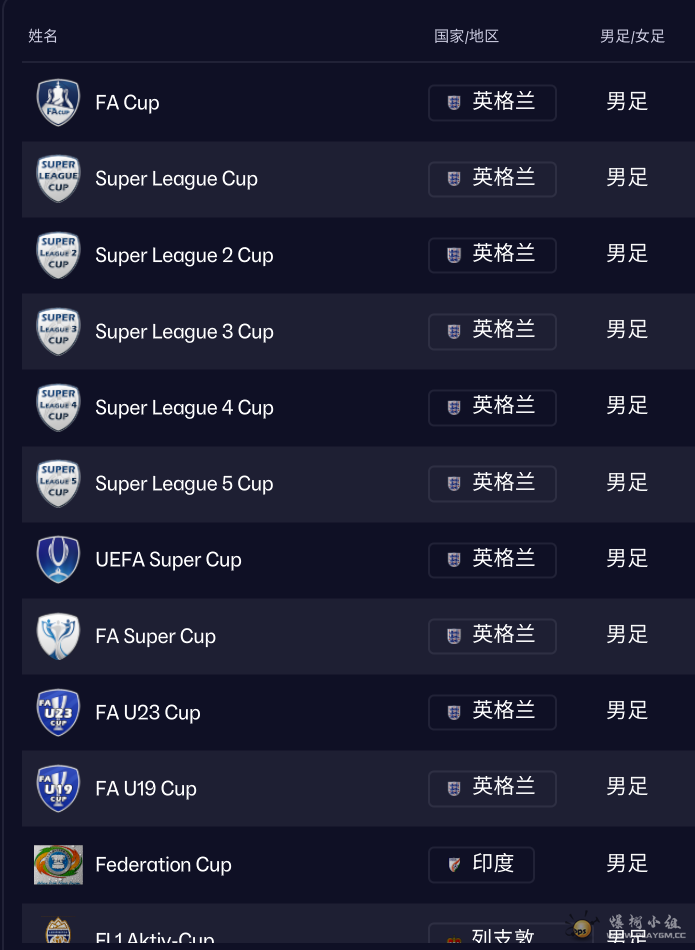Sort by the 姓名 column header

pos(43,37)
